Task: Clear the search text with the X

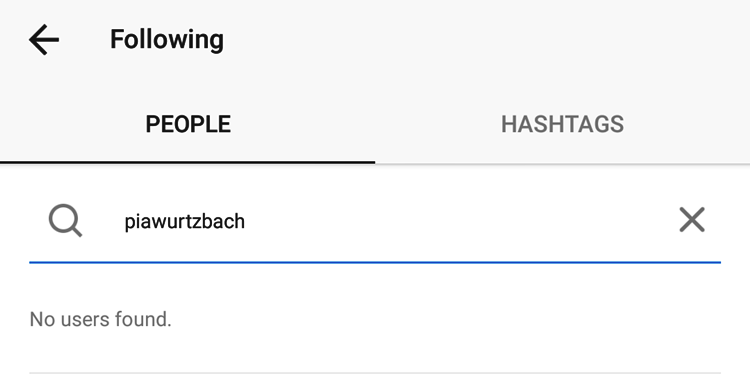Action: tap(692, 220)
